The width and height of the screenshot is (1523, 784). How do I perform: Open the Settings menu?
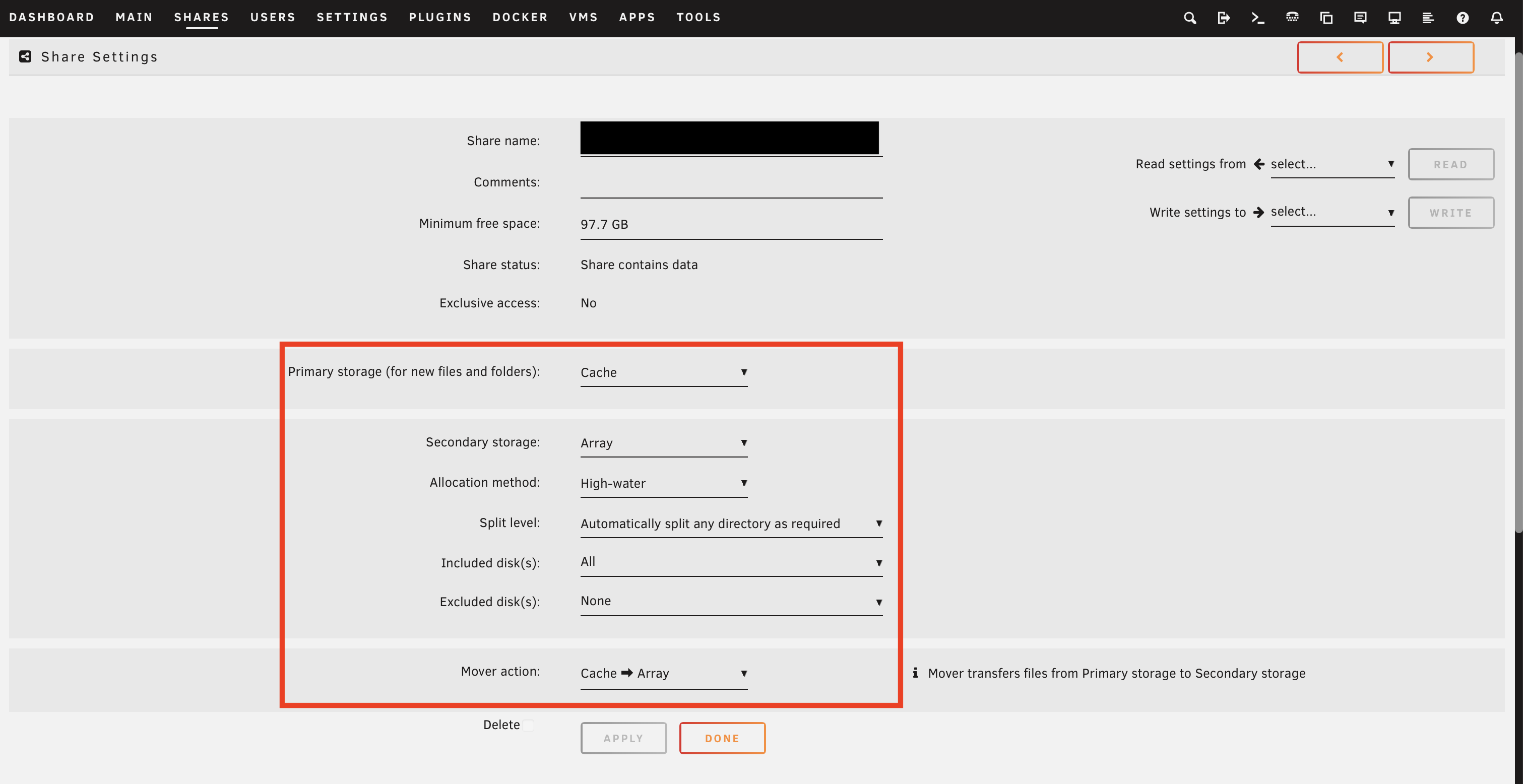[x=352, y=17]
